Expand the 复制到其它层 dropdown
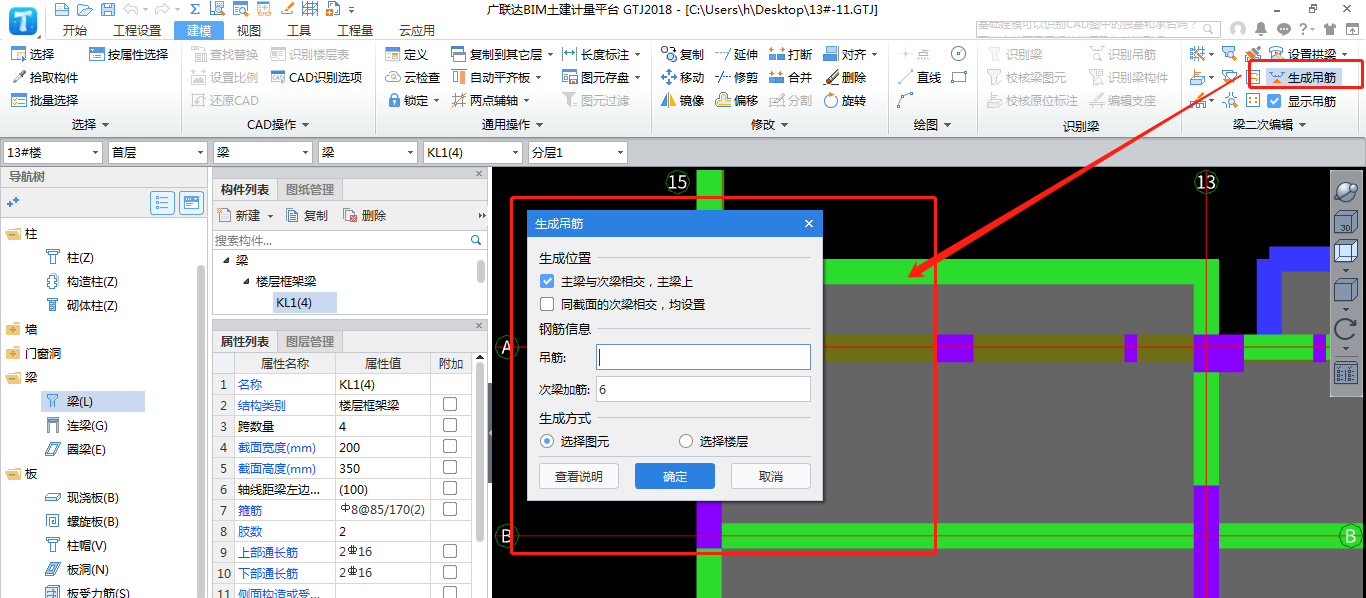Viewport: 1366px width, 598px height. (x=549, y=54)
